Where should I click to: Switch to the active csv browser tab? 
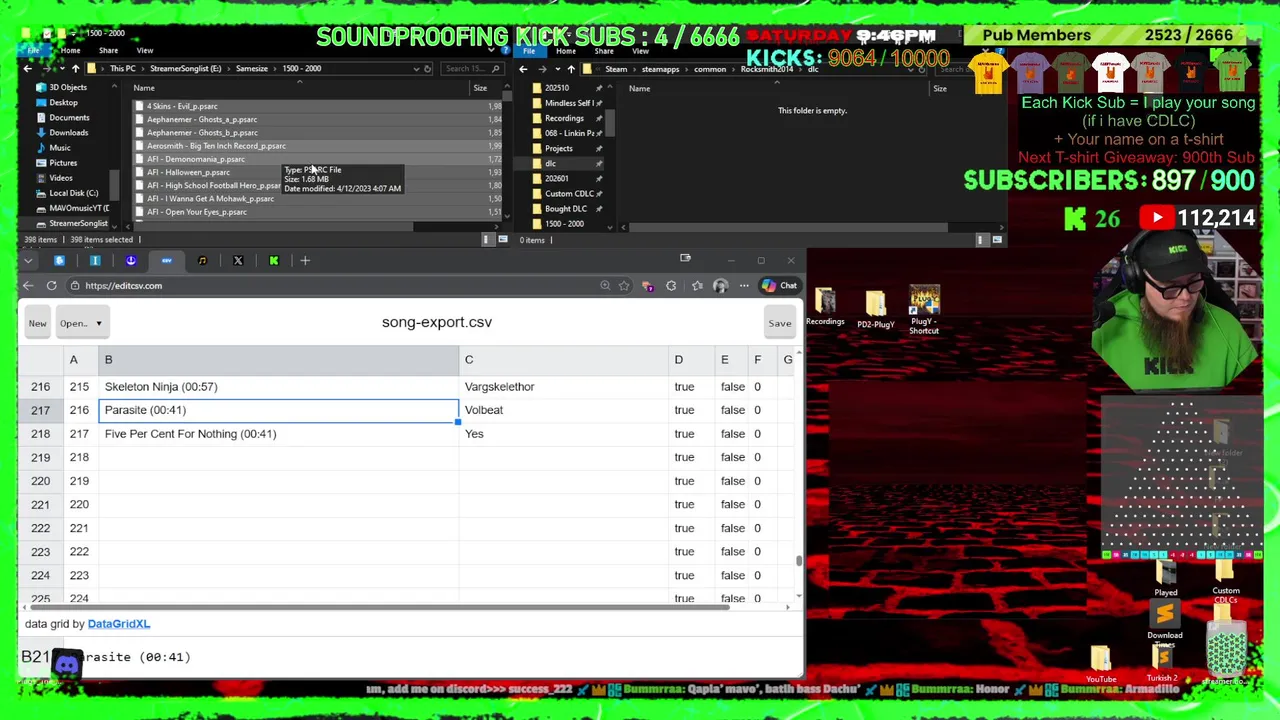coord(166,261)
